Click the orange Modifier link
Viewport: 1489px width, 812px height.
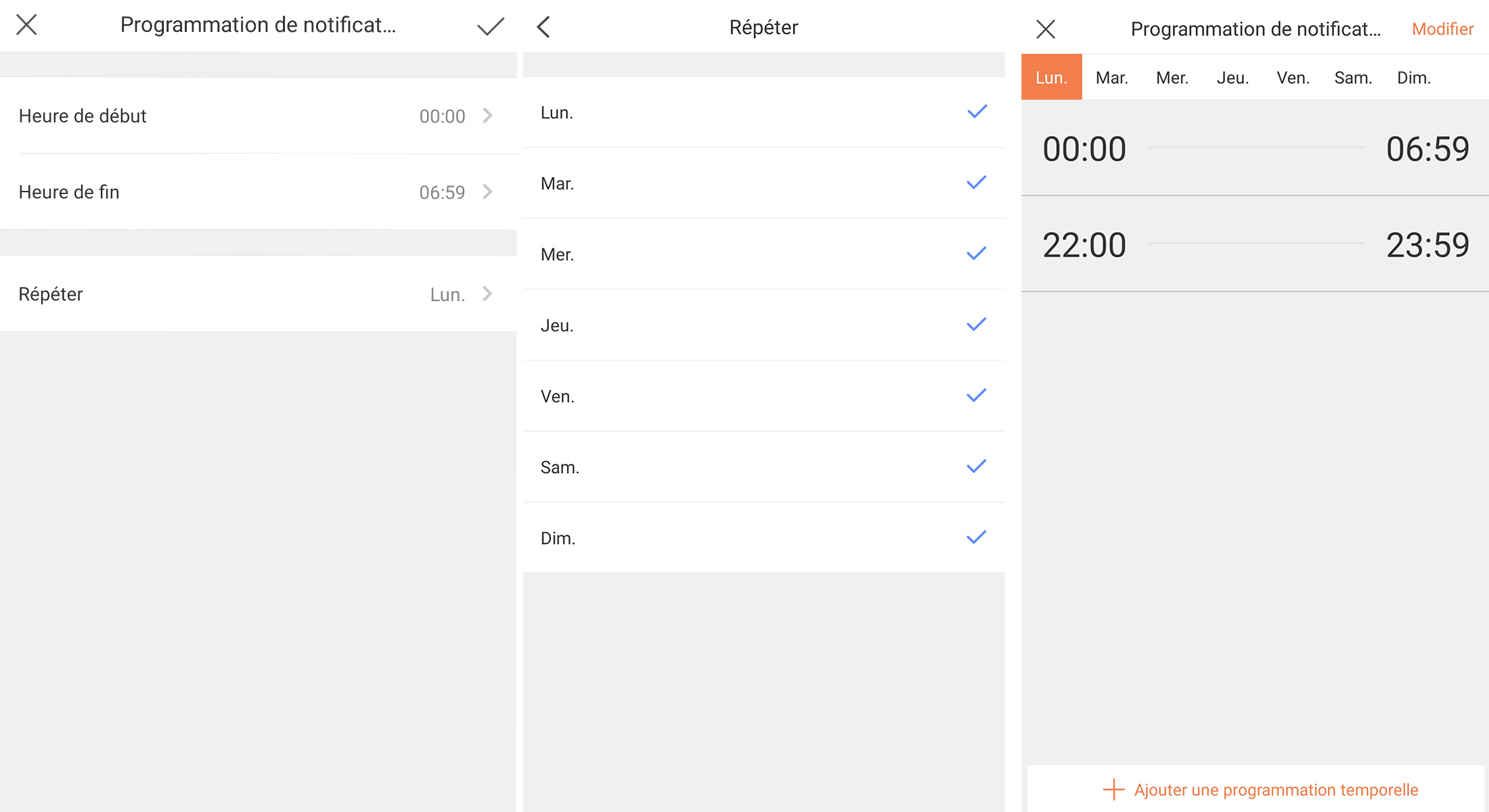click(1442, 29)
